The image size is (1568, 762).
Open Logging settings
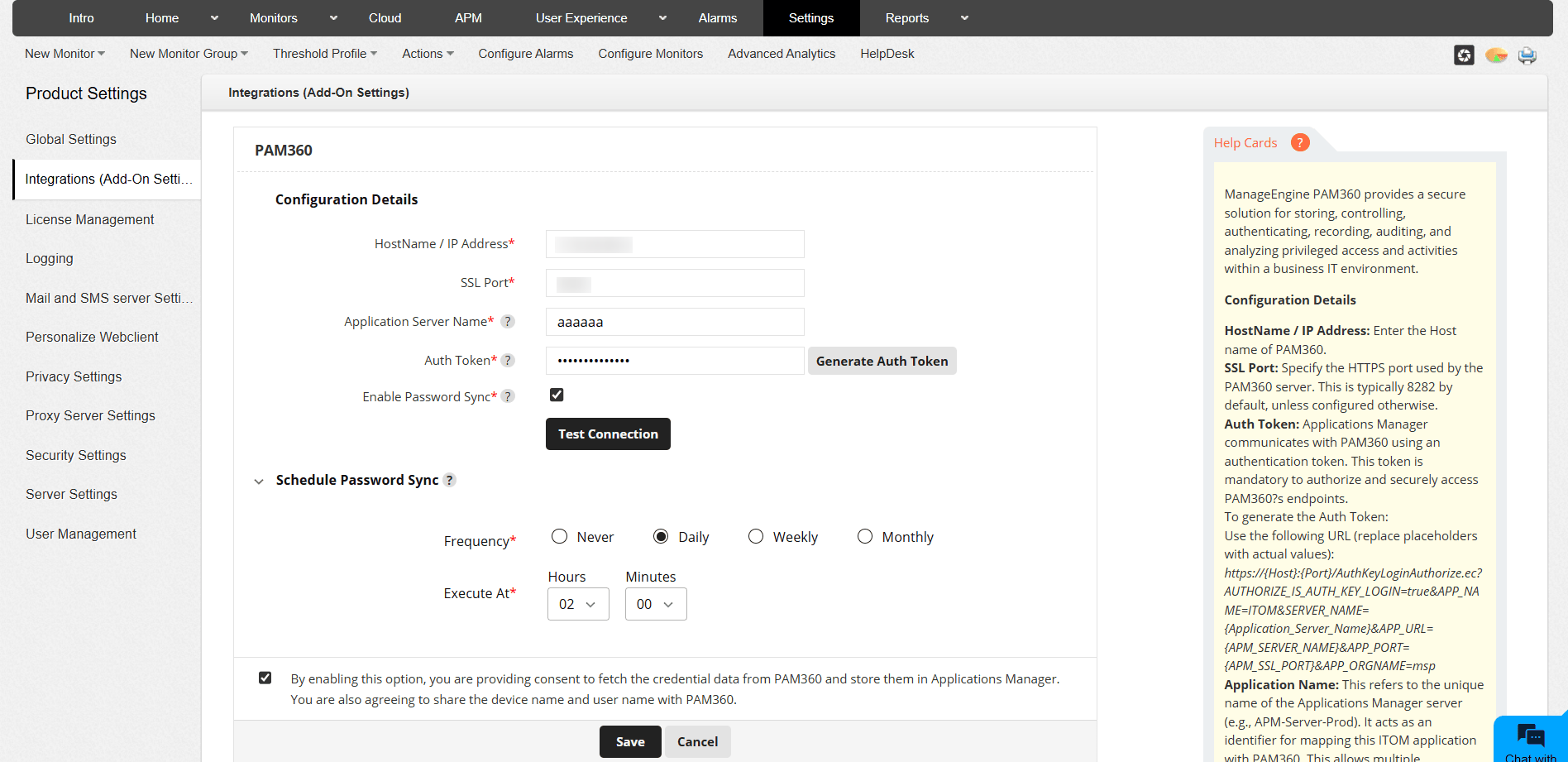coord(50,258)
